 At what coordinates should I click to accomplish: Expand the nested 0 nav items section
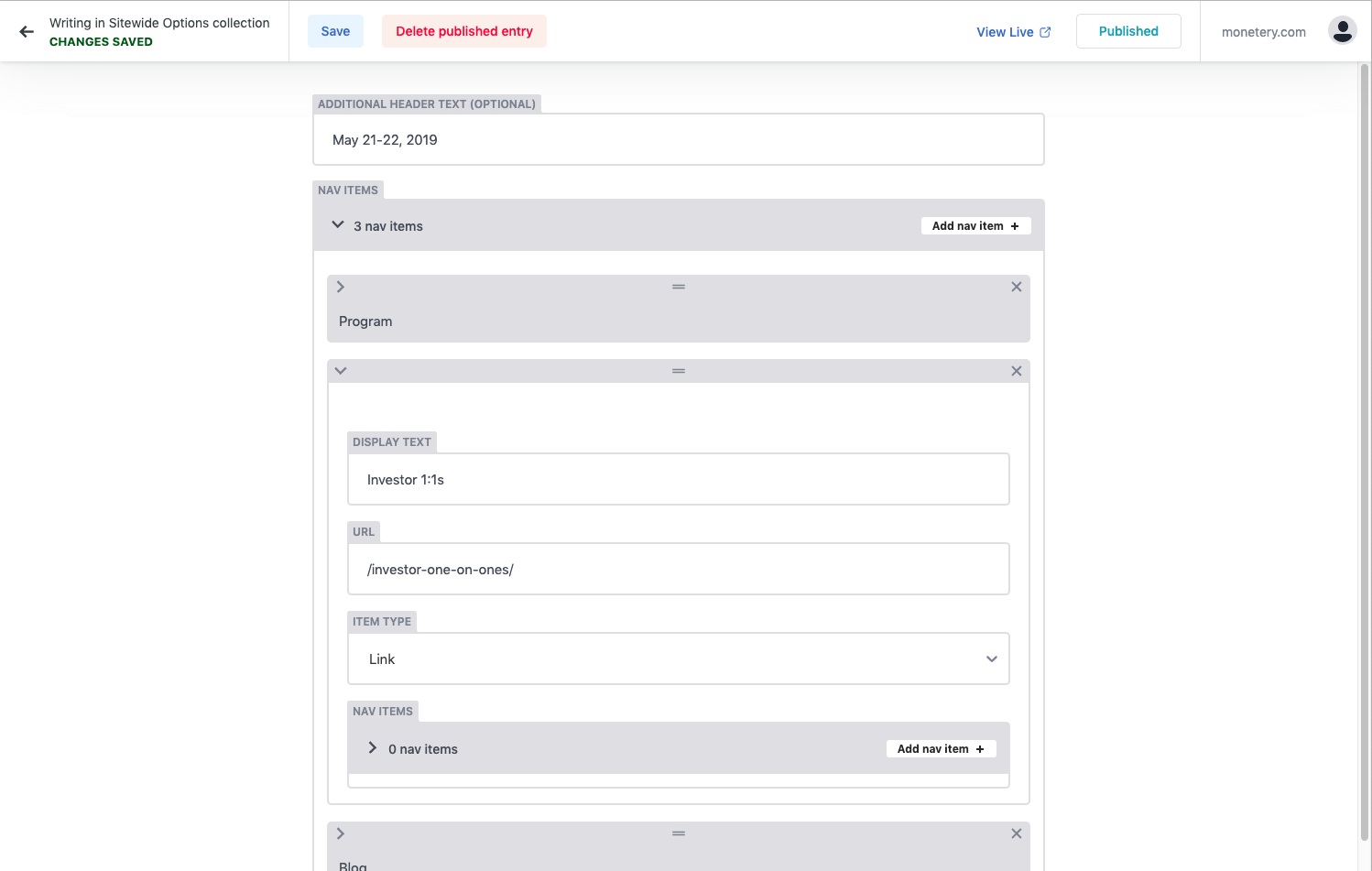coord(372,747)
